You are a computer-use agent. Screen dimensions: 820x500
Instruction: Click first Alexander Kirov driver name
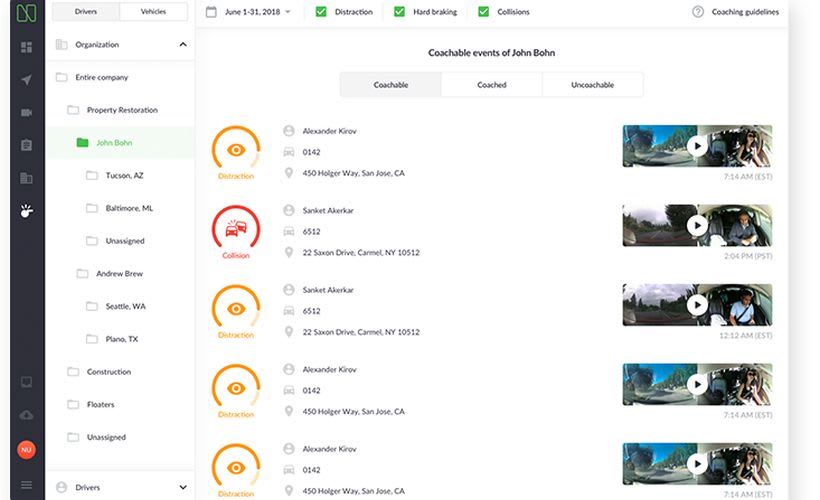point(329,131)
